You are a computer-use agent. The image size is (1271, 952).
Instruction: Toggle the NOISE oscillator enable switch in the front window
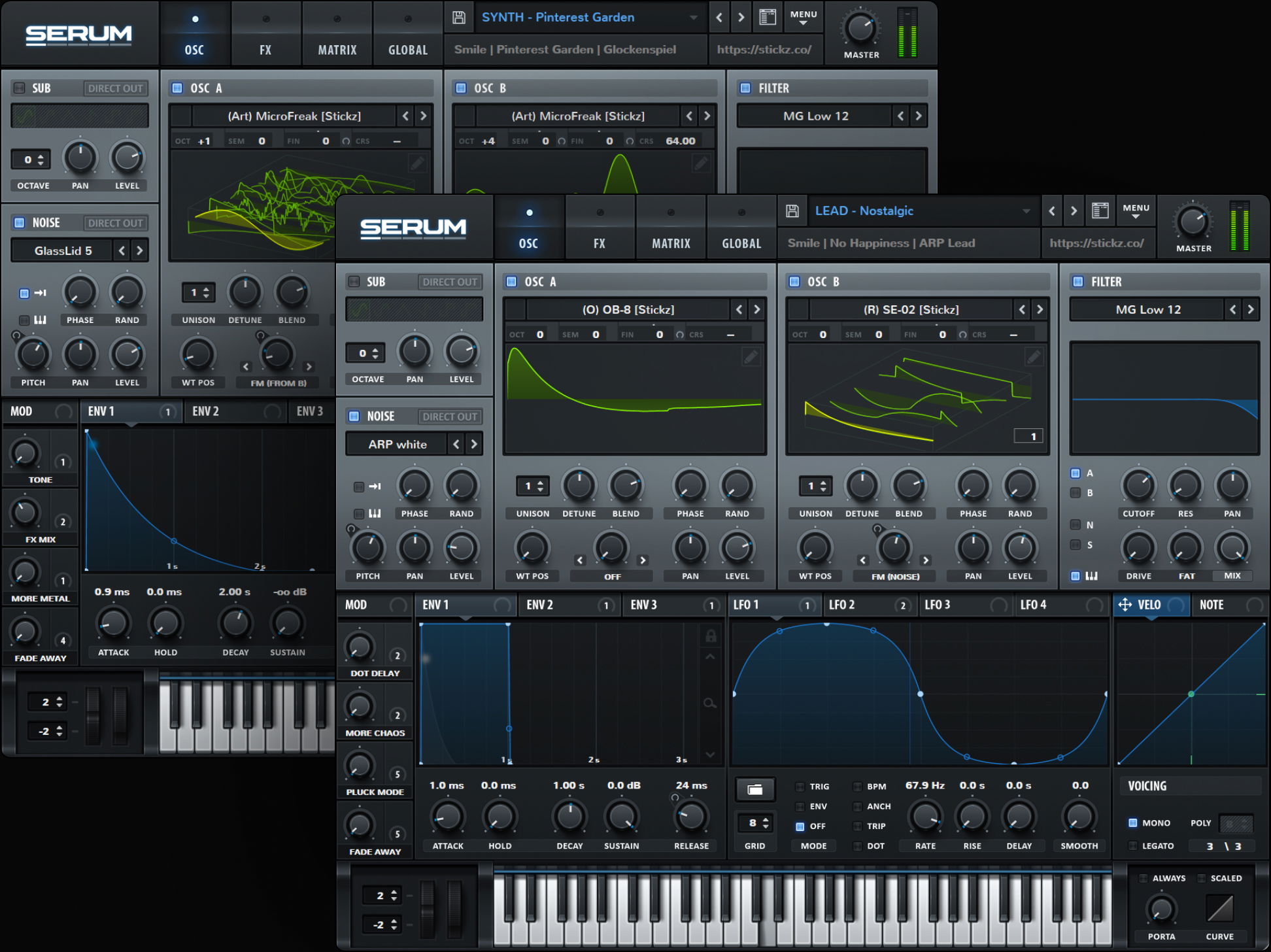point(354,416)
